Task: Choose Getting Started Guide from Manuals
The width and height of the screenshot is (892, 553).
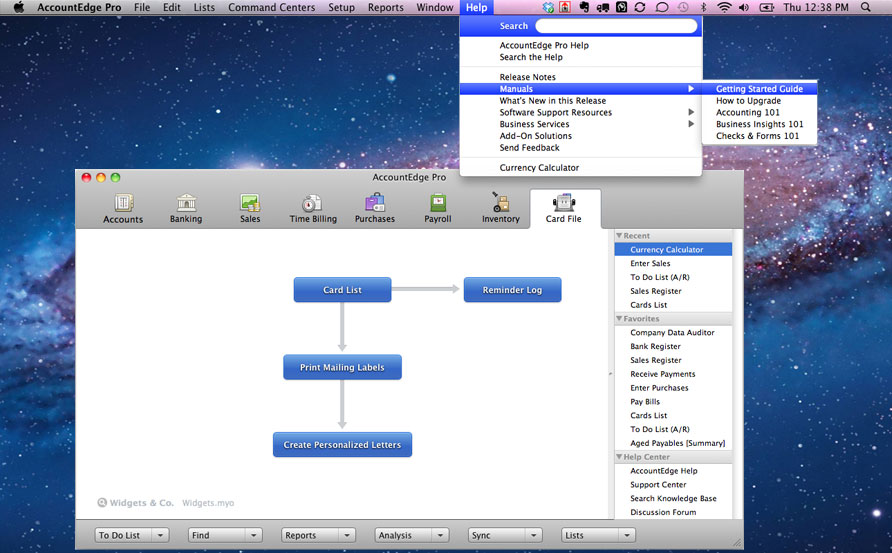Action: click(759, 89)
